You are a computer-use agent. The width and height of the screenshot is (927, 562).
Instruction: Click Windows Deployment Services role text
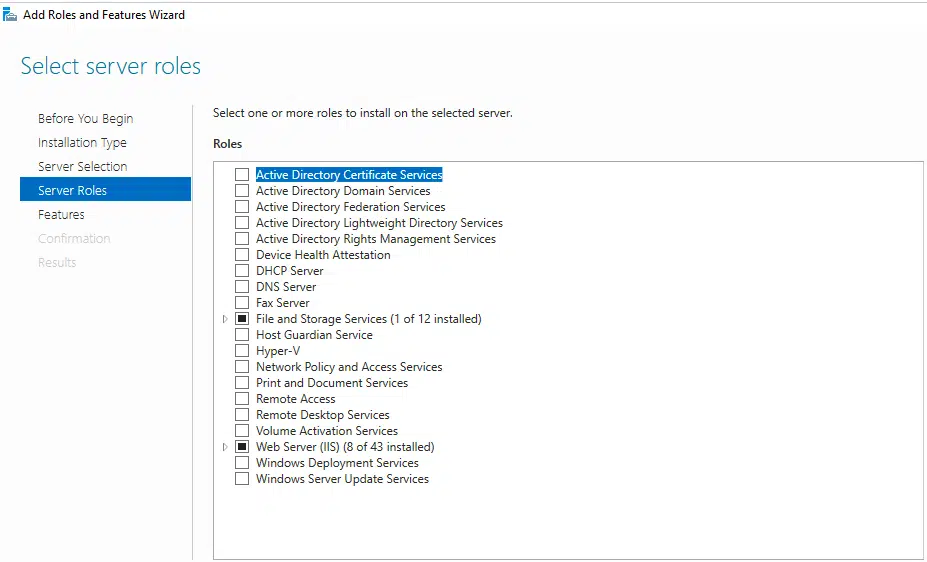point(337,463)
